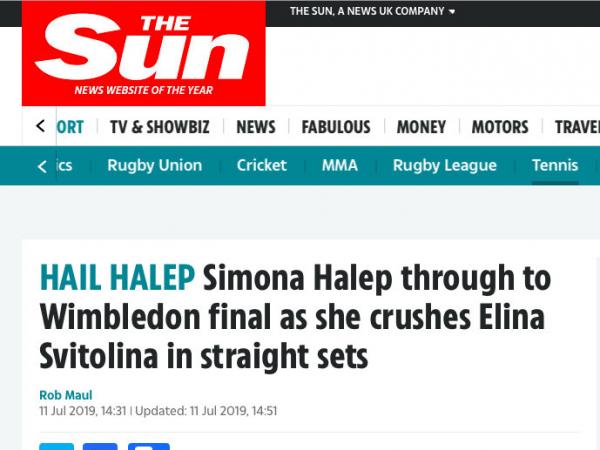
Task: Open the partially visible Sport section
Action: 70,127
